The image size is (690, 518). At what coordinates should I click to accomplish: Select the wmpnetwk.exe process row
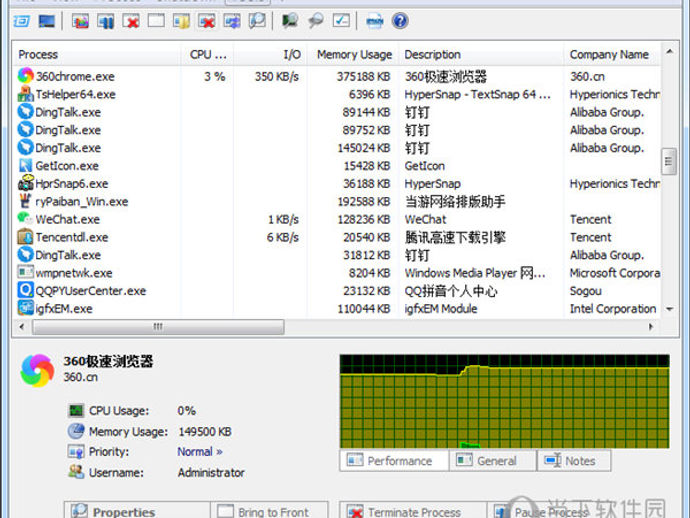tap(339, 273)
